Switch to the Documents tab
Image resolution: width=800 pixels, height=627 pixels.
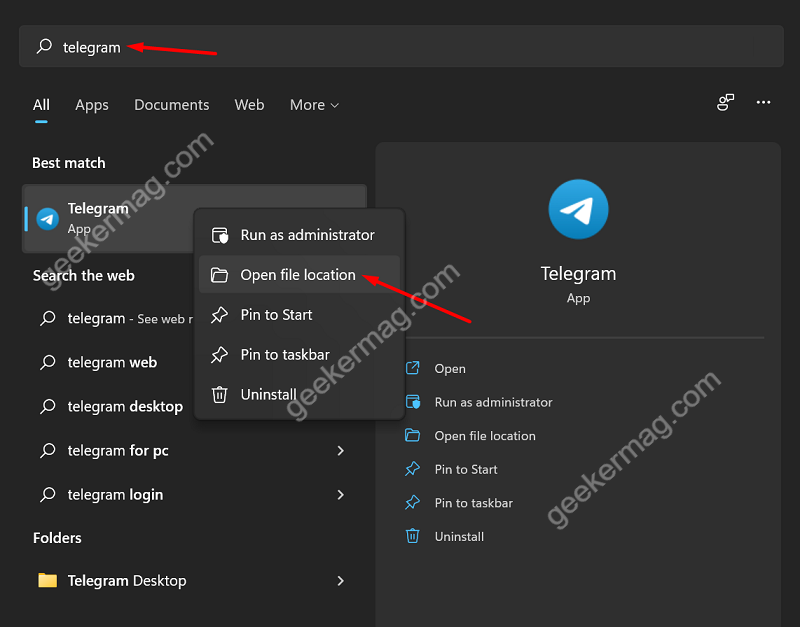click(171, 105)
